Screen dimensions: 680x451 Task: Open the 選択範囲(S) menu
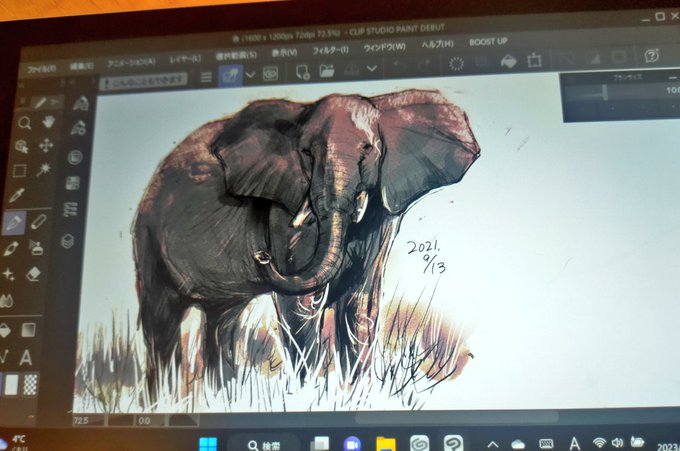pyautogui.click(x=236, y=56)
